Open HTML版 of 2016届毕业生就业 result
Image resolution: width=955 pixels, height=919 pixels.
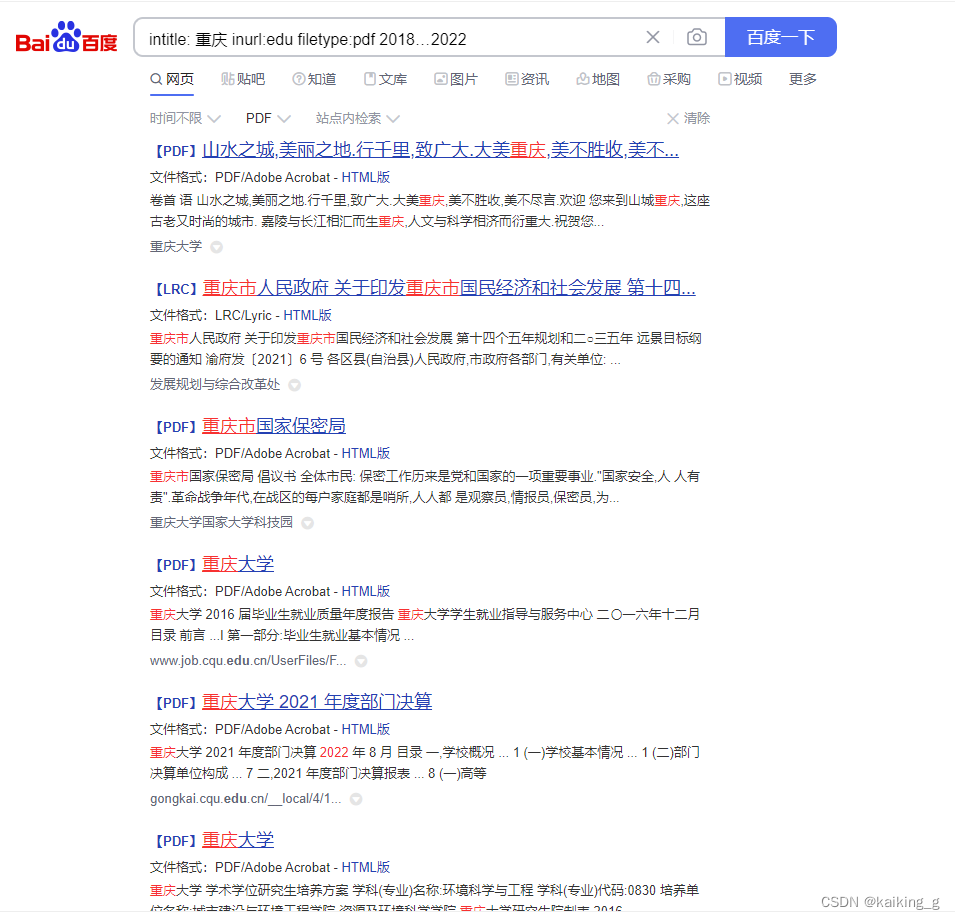click(x=365, y=591)
